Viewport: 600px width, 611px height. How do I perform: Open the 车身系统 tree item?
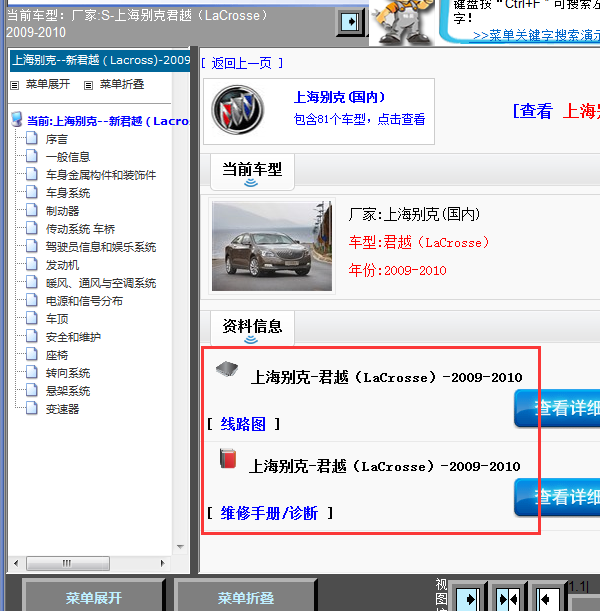pos(68,193)
